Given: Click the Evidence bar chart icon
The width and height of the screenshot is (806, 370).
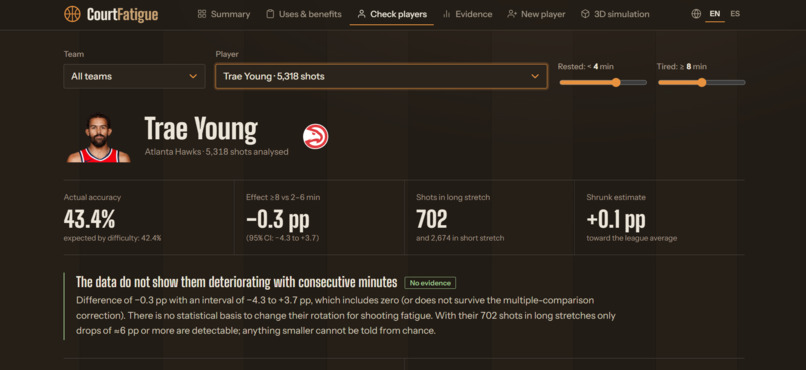Looking at the screenshot, I should [x=447, y=14].
